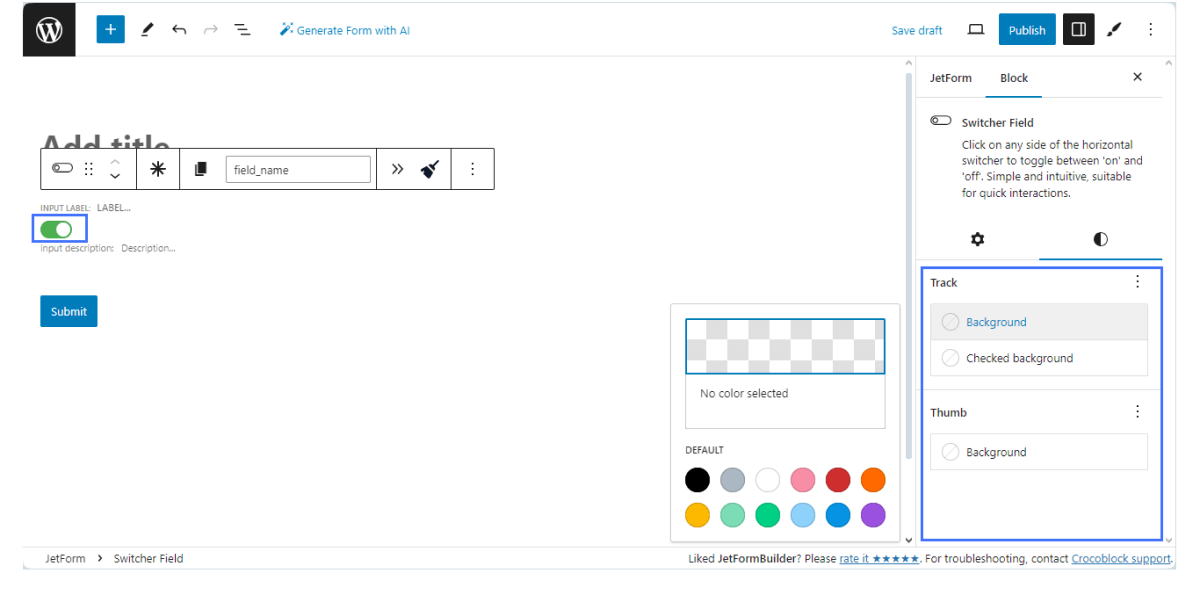Click the undo arrow icon
1200x594 pixels.
tap(179, 30)
